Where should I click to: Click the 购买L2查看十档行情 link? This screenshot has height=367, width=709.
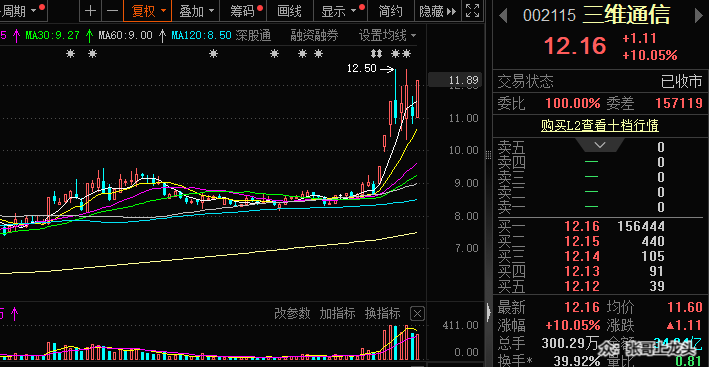coord(600,125)
